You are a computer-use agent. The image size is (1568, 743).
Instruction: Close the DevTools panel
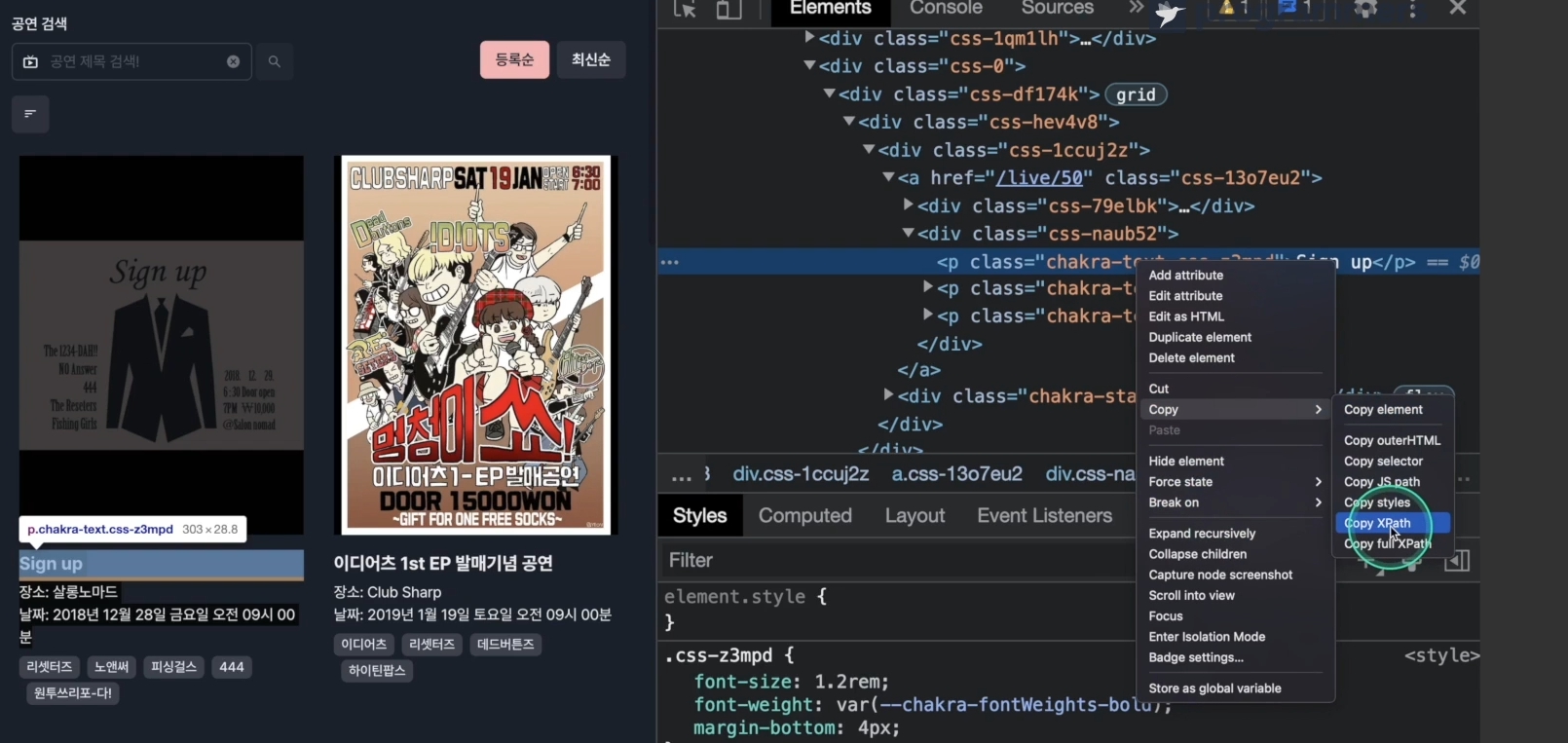coord(1457,8)
